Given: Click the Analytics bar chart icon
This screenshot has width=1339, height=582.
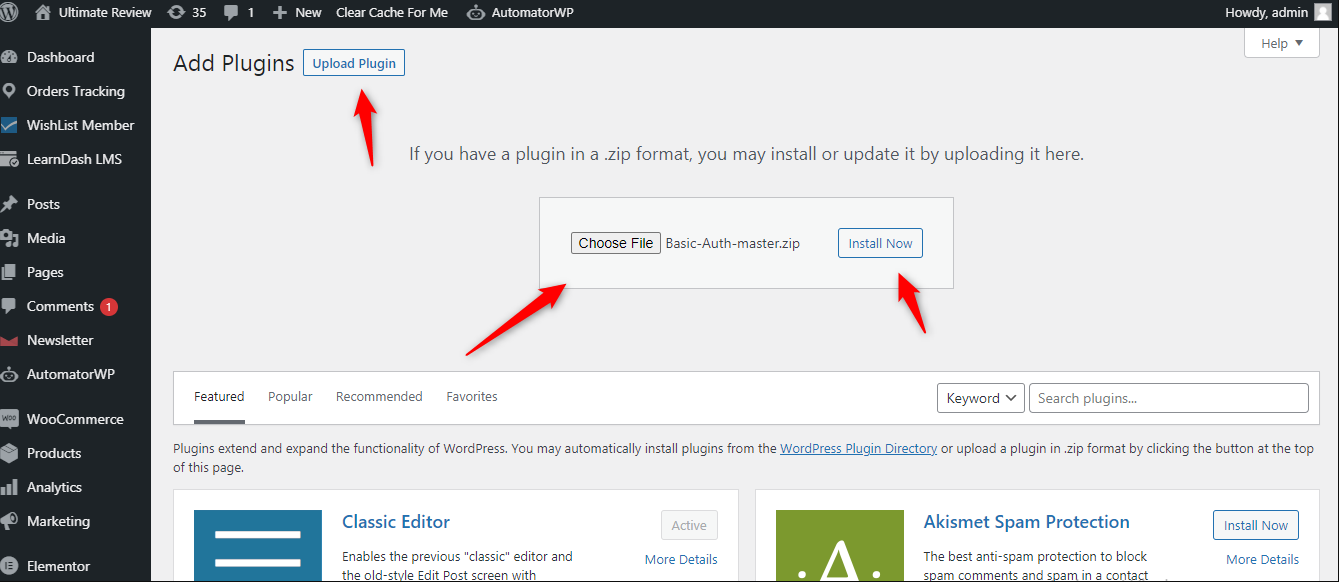Looking at the screenshot, I should 10,487.
